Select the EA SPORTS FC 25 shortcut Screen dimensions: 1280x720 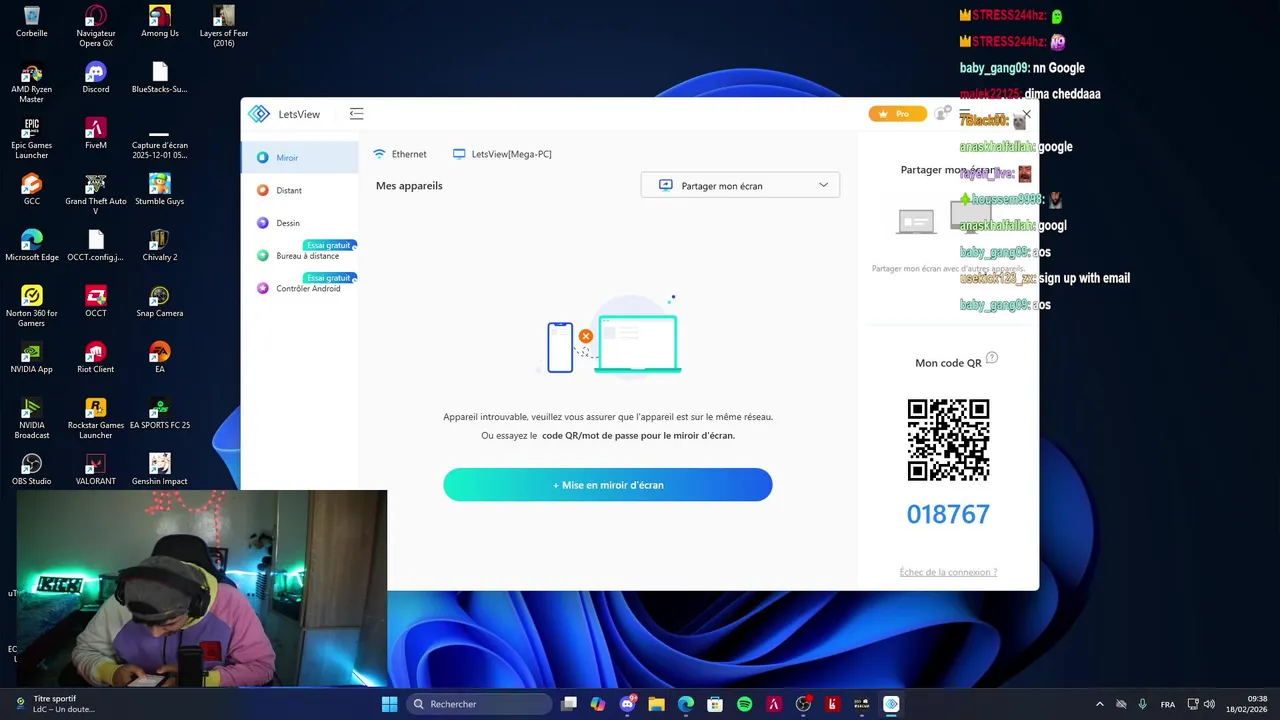coord(160,414)
